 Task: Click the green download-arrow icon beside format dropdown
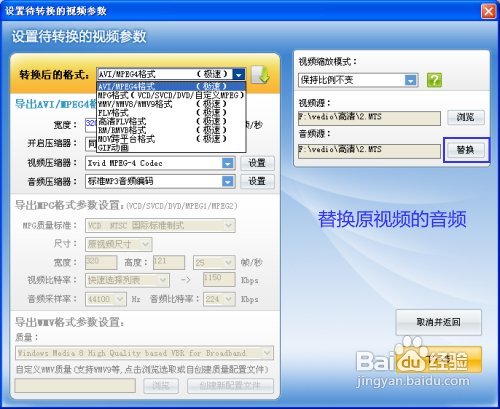[260, 74]
